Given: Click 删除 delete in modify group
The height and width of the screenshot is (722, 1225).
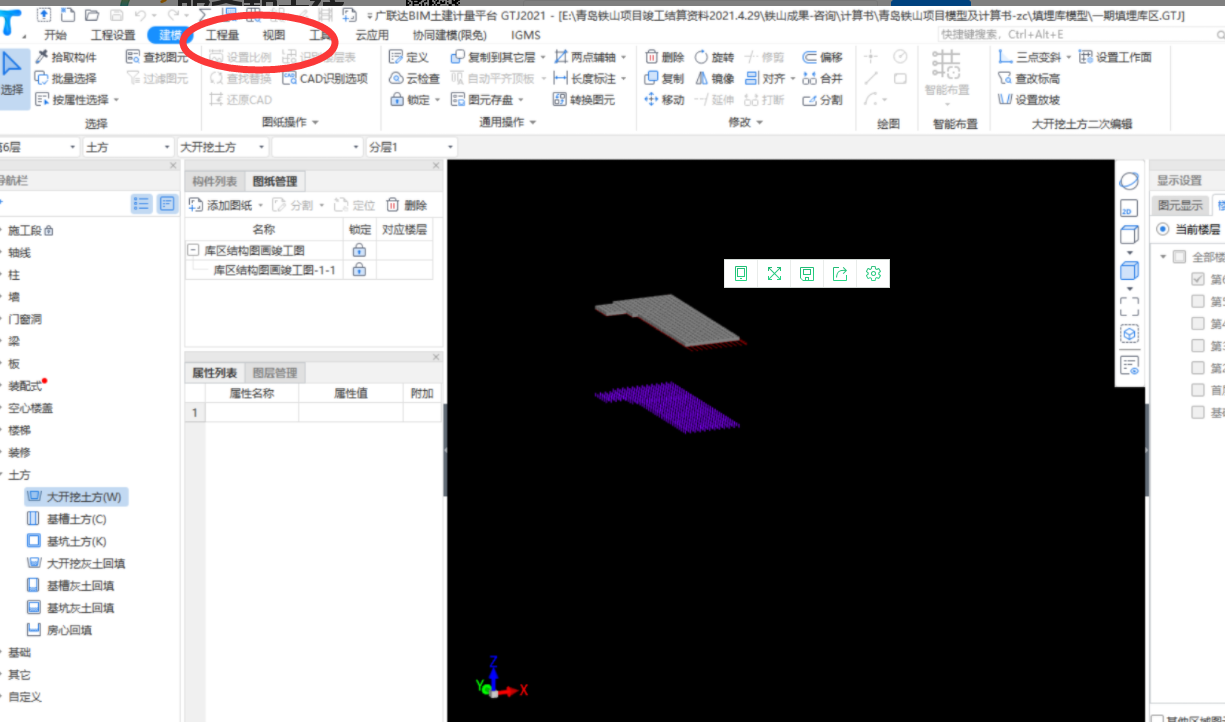Looking at the screenshot, I should click(x=665, y=57).
